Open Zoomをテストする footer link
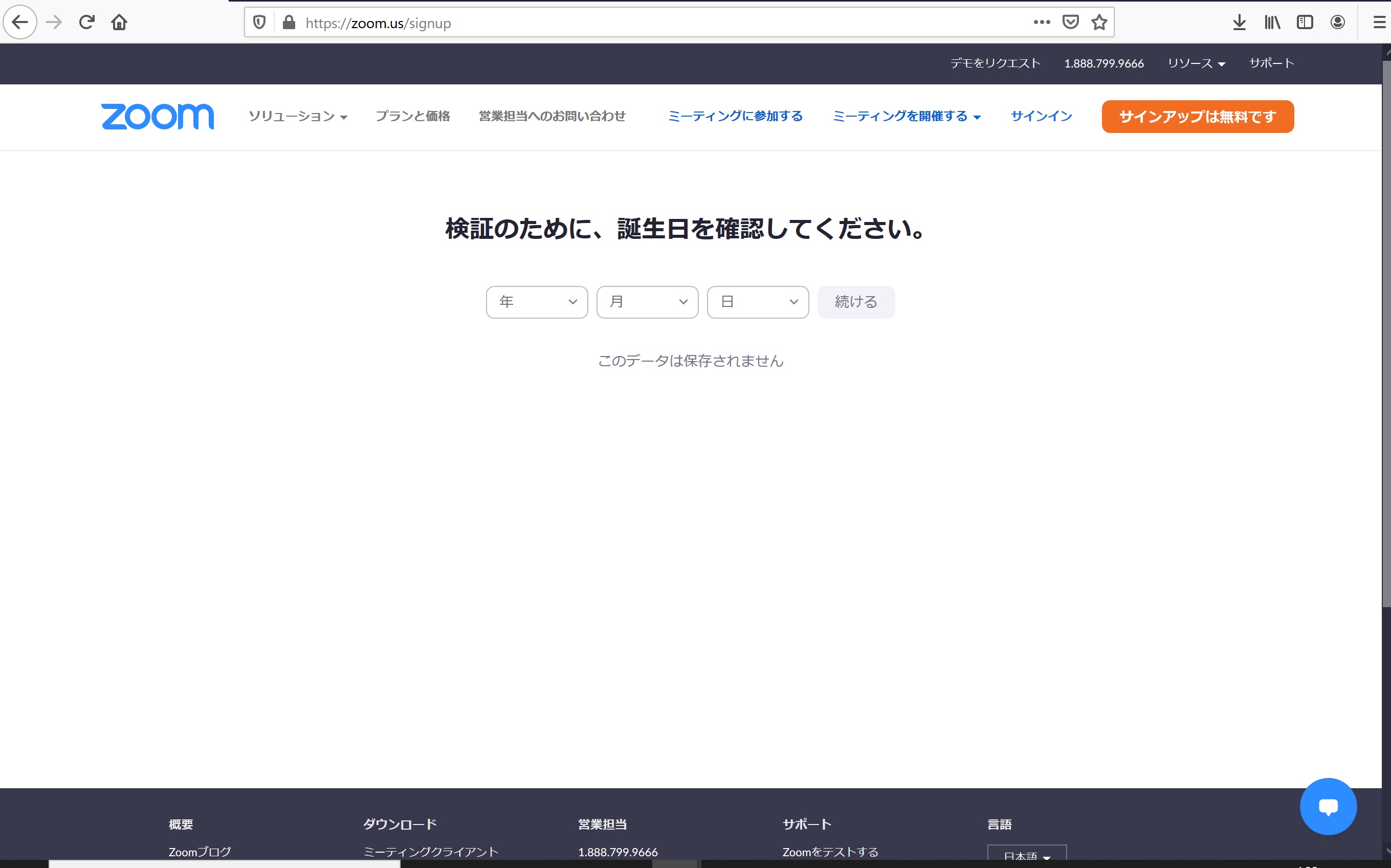This screenshot has width=1391, height=868. coord(830,852)
